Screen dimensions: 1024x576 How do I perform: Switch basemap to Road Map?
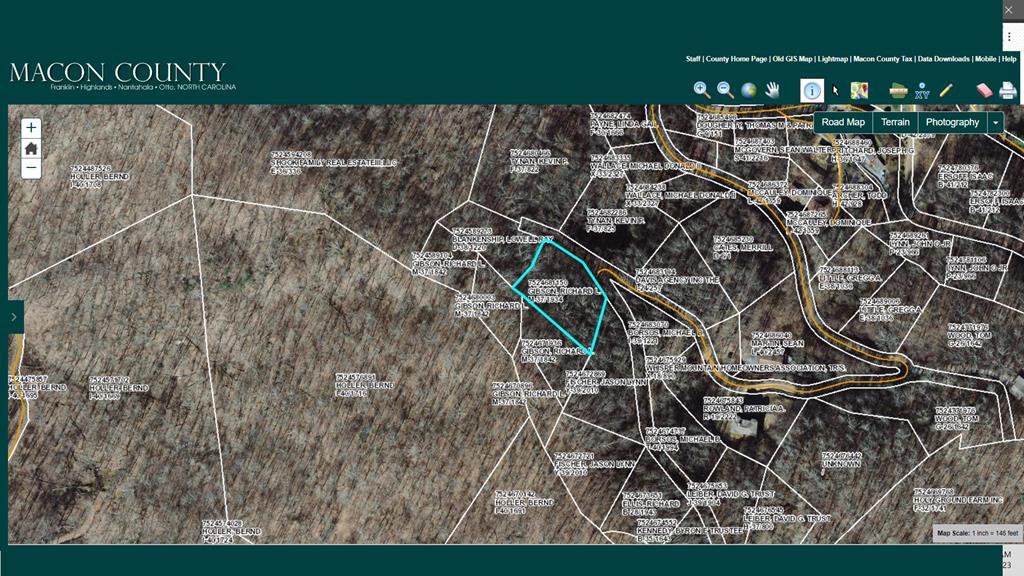(843, 122)
